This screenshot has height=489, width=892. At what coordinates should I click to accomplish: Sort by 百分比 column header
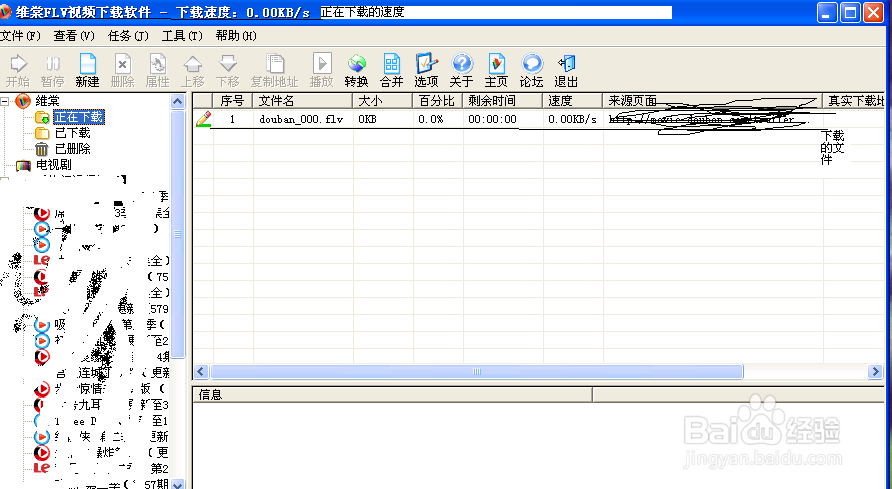click(437, 101)
